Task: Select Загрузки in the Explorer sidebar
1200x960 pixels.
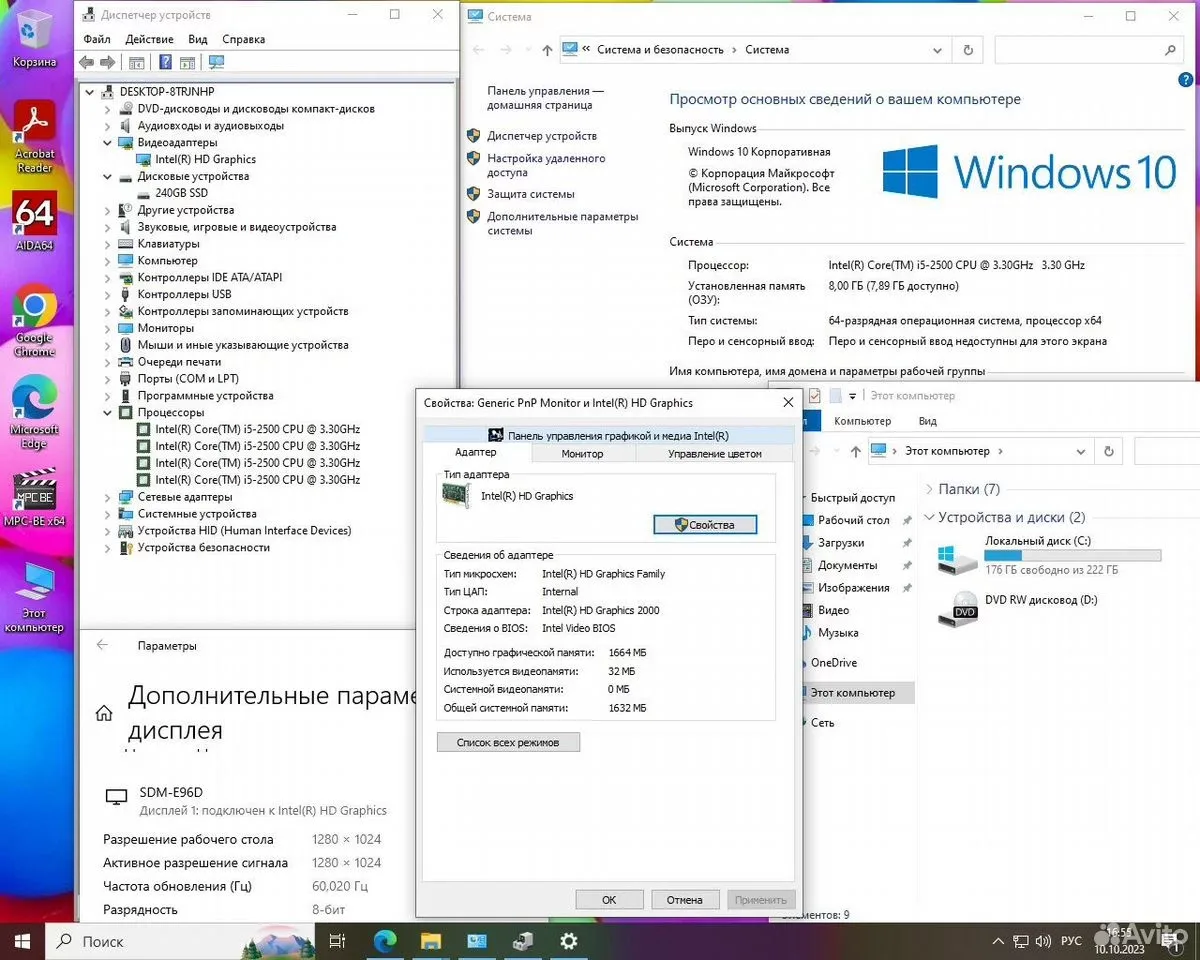Action: 840,543
